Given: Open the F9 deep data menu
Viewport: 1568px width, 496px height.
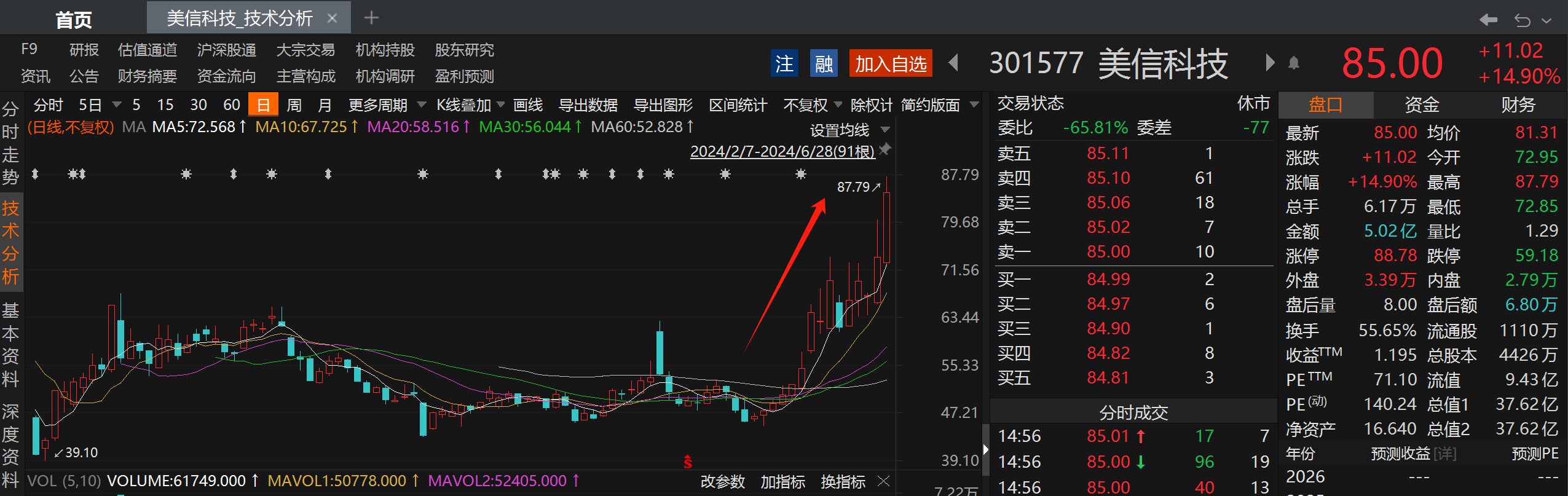Looking at the screenshot, I should click(29, 49).
